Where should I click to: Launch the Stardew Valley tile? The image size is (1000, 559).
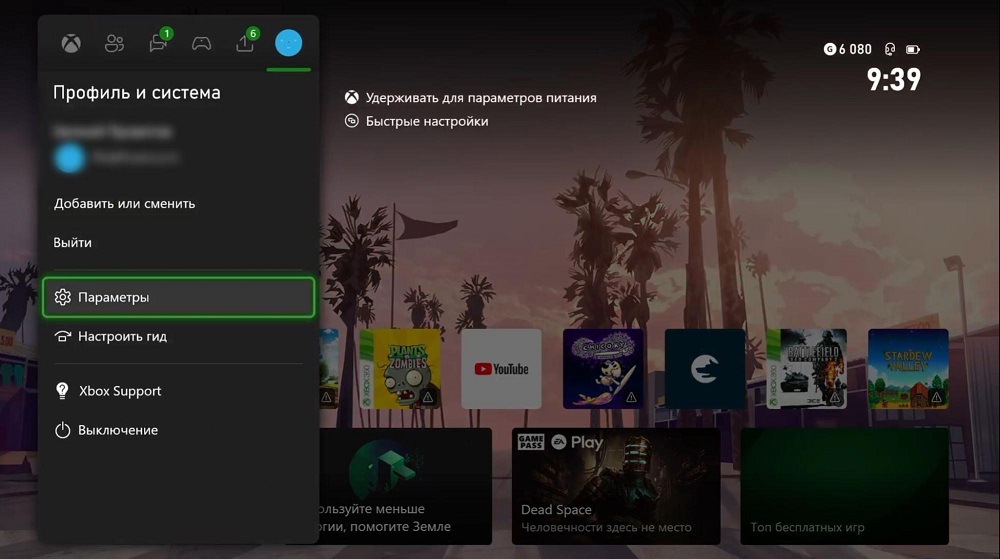pos(908,369)
